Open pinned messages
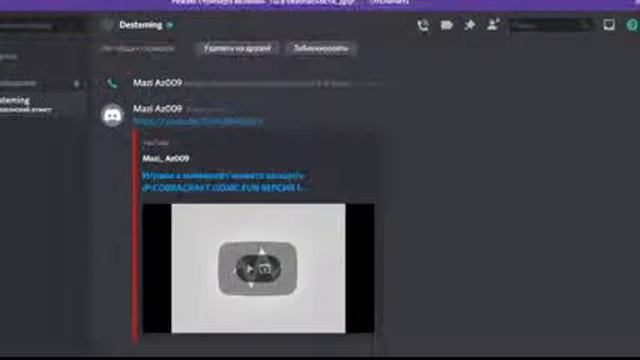Image resolution: width=640 pixels, height=360 pixels. [470, 25]
